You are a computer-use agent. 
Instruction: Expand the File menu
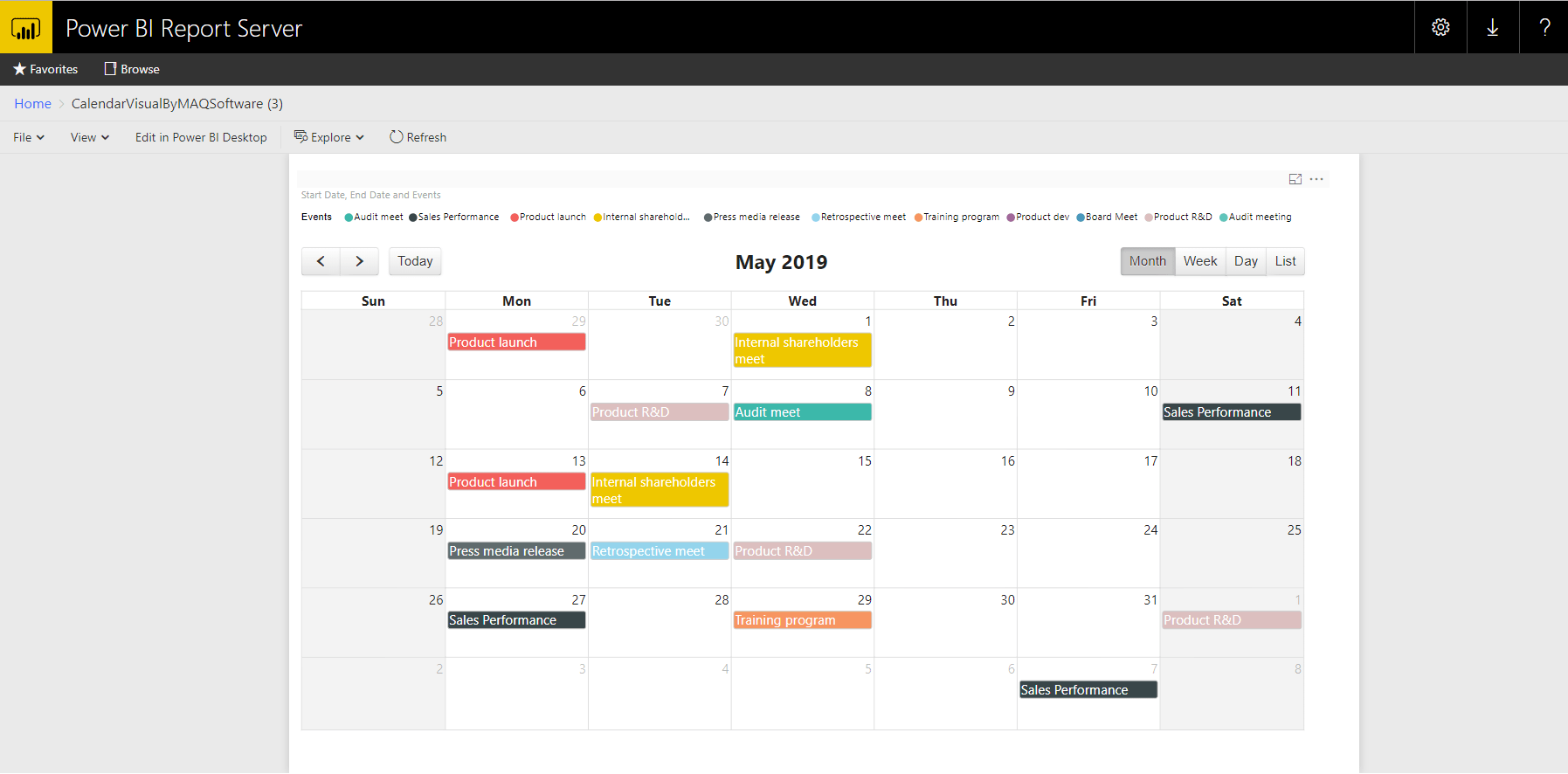(x=29, y=137)
